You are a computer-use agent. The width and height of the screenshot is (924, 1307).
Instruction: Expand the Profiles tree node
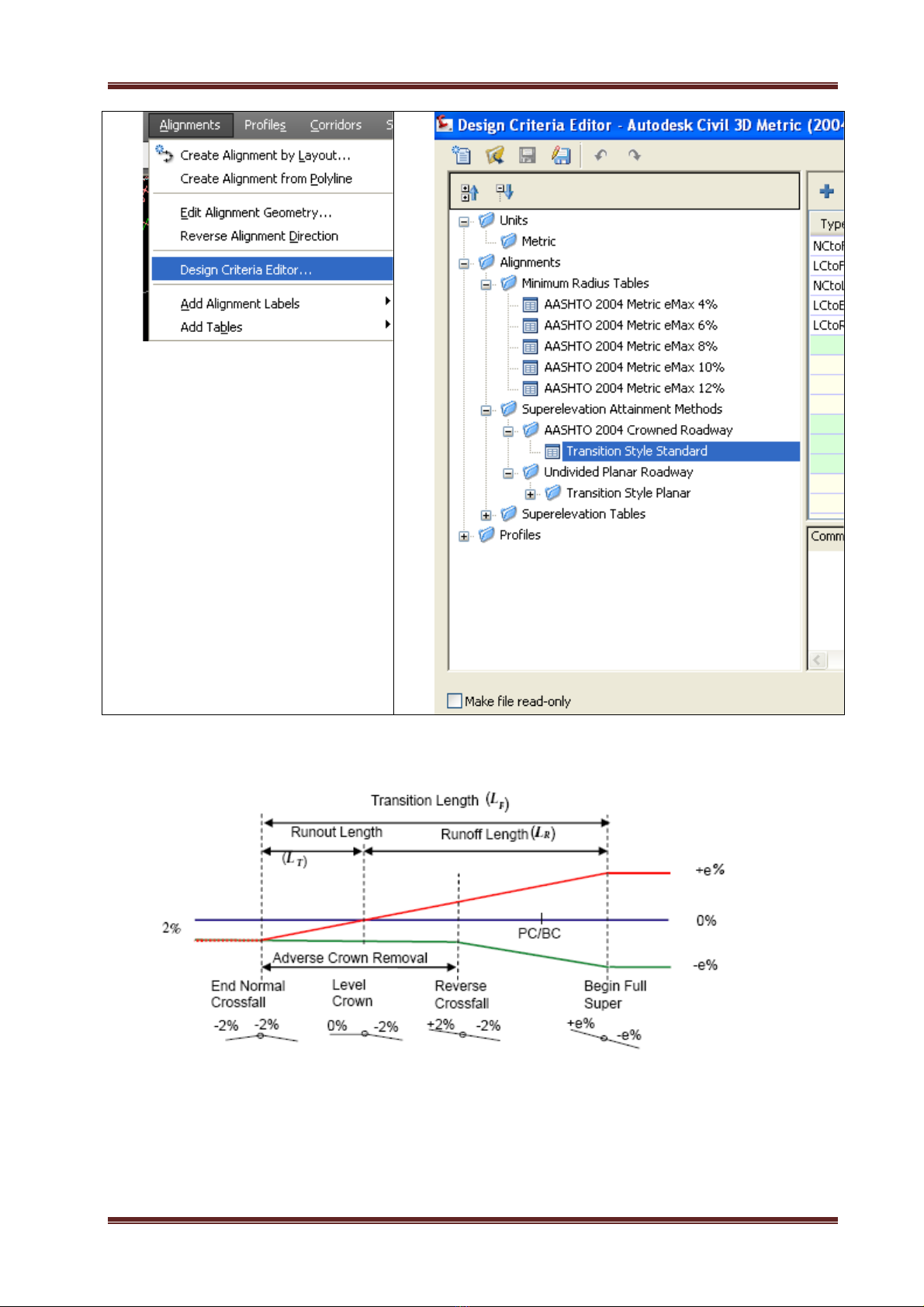464,535
